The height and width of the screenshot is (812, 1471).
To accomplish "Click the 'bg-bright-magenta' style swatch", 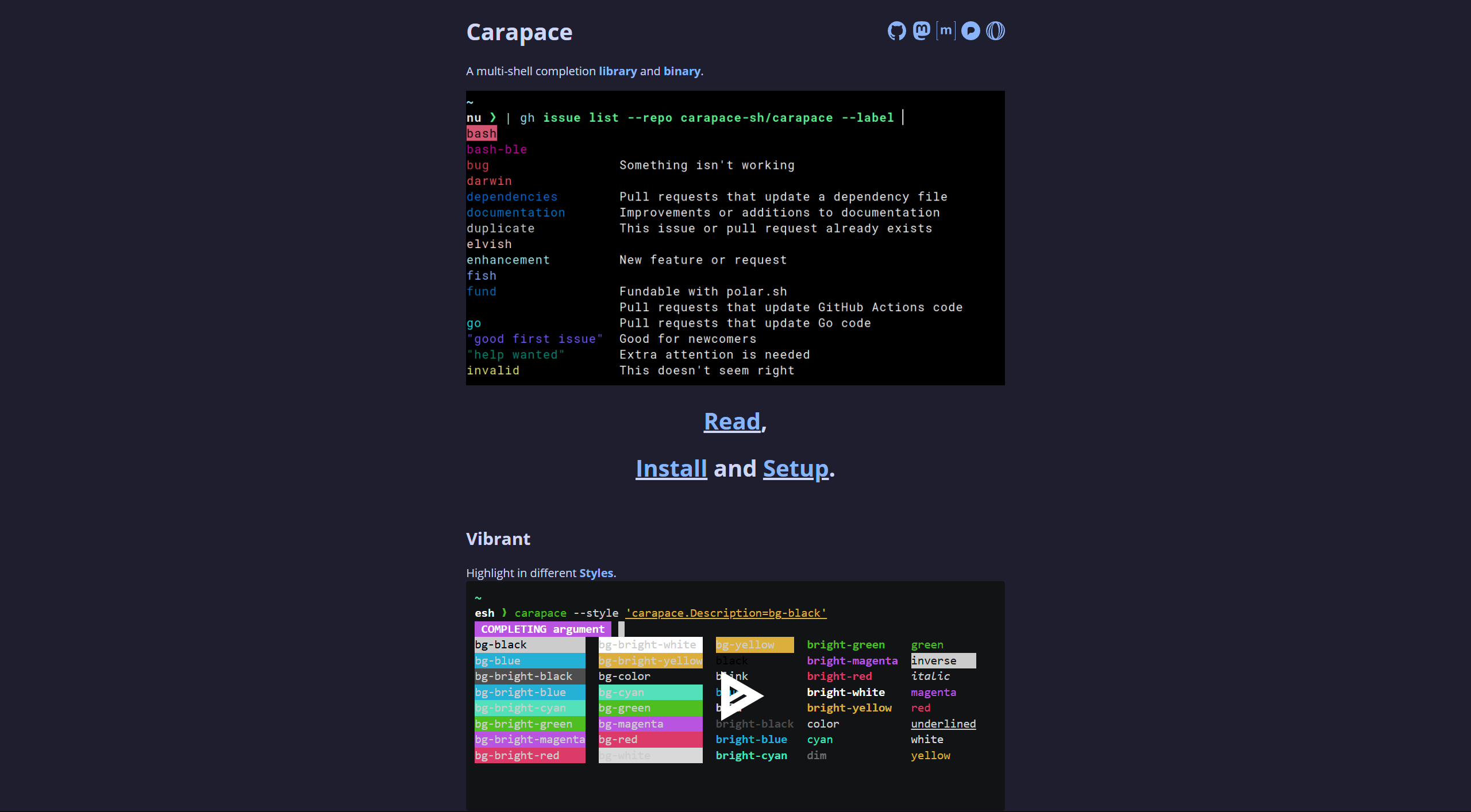I will (x=530, y=740).
